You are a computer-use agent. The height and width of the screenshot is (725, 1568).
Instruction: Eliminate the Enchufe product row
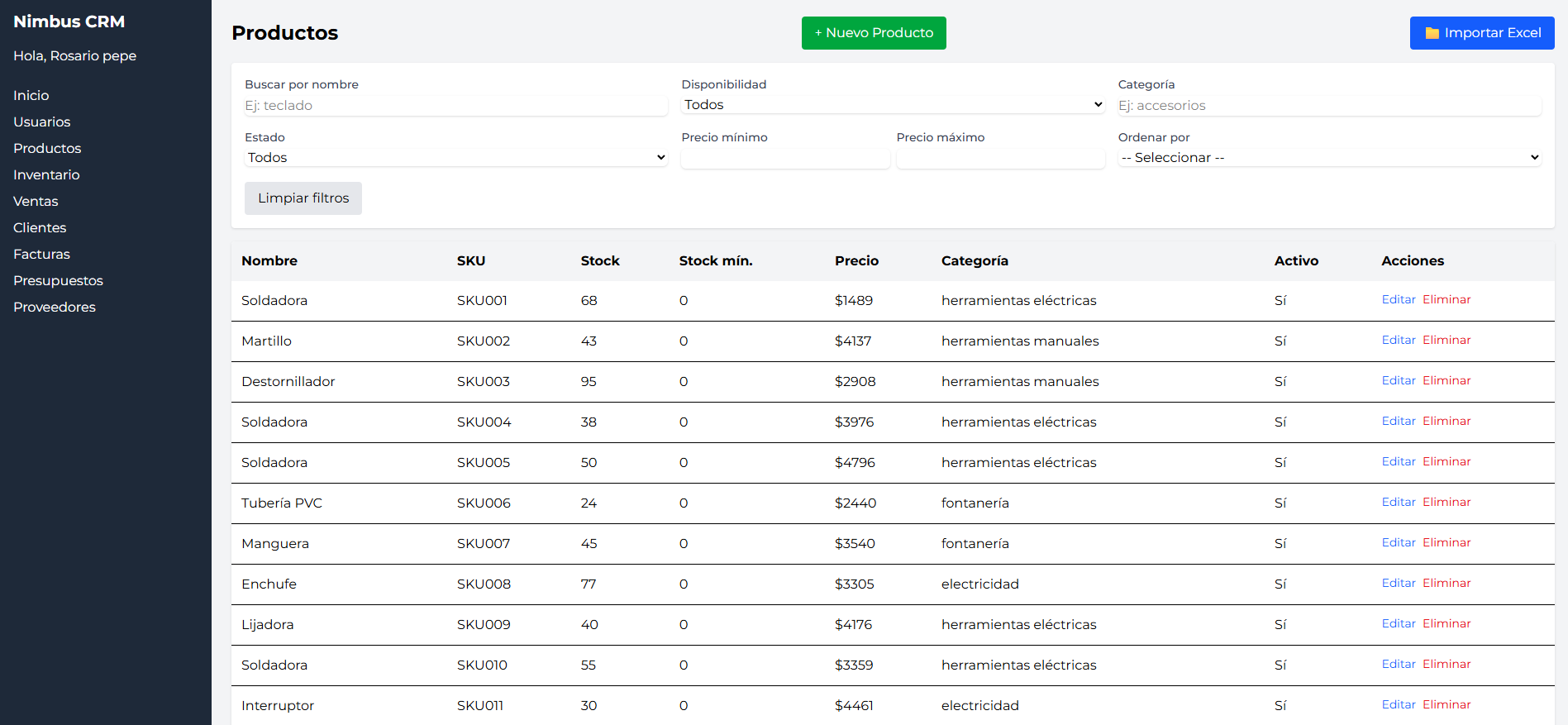click(1446, 584)
